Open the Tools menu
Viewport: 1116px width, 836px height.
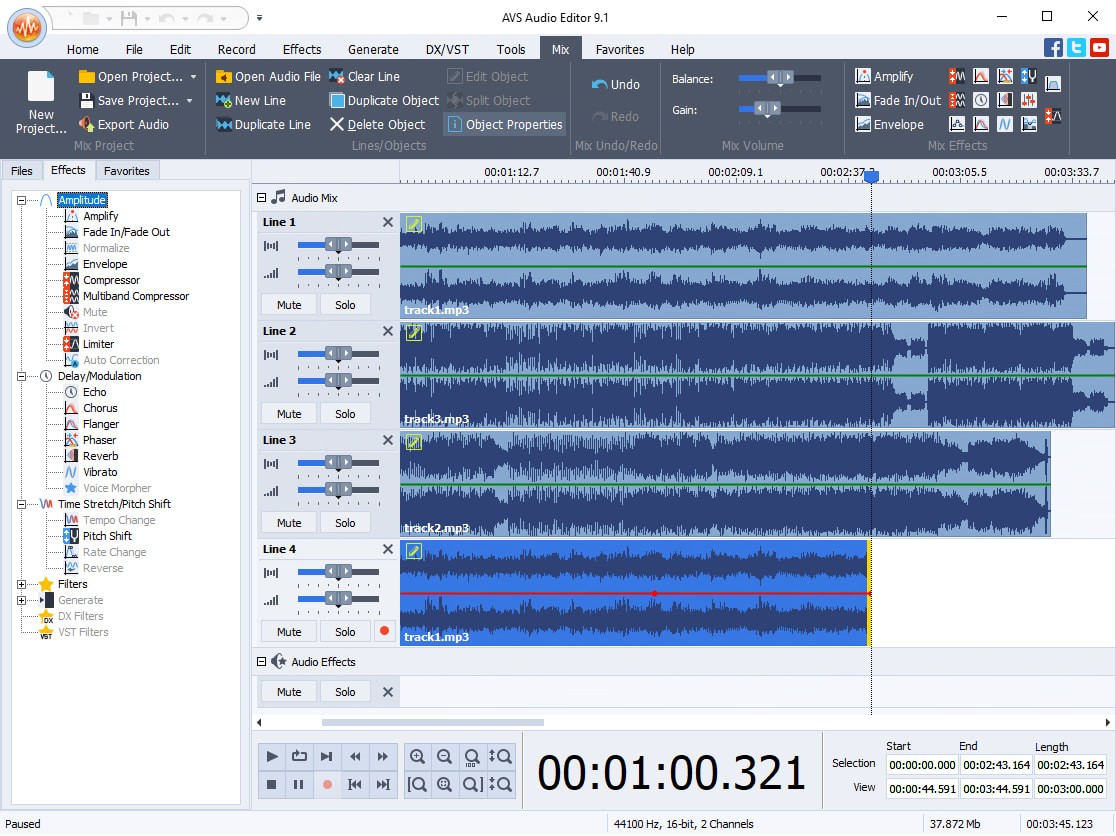[x=511, y=48]
